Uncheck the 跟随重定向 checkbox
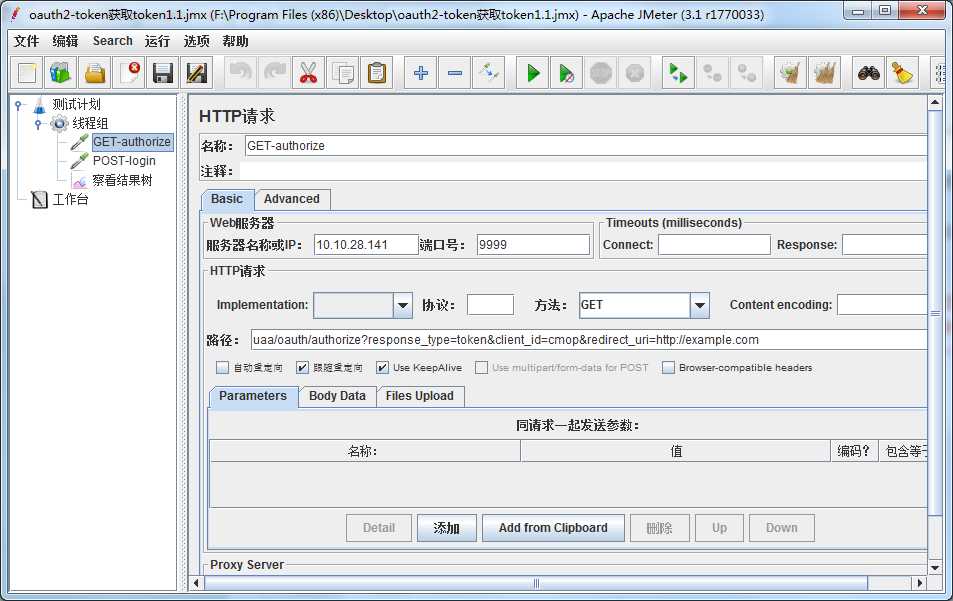This screenshot has width=953, height=601. (x=302, y=368)
